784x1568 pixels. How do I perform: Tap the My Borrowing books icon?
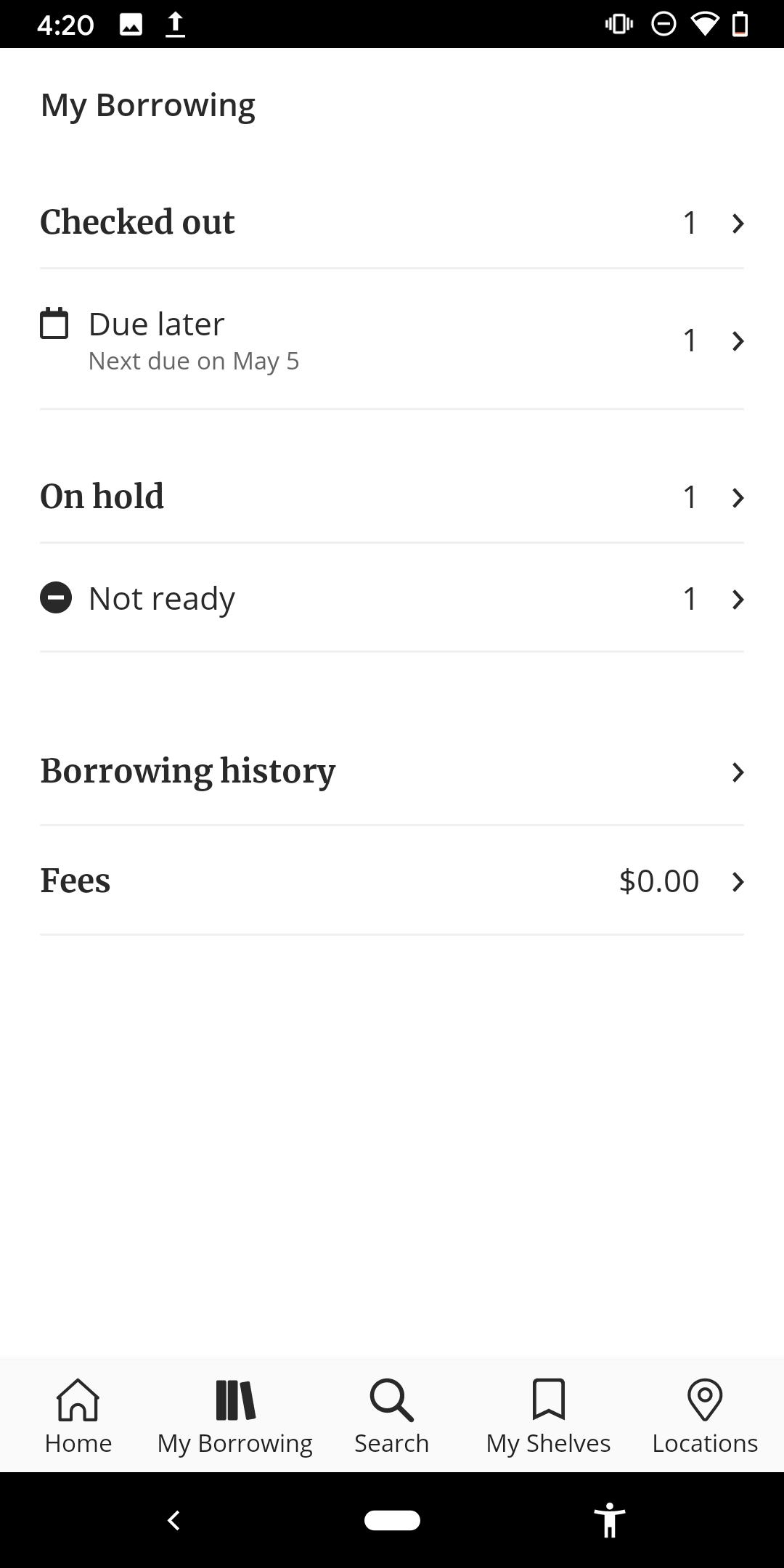(x=235, y=1400)
